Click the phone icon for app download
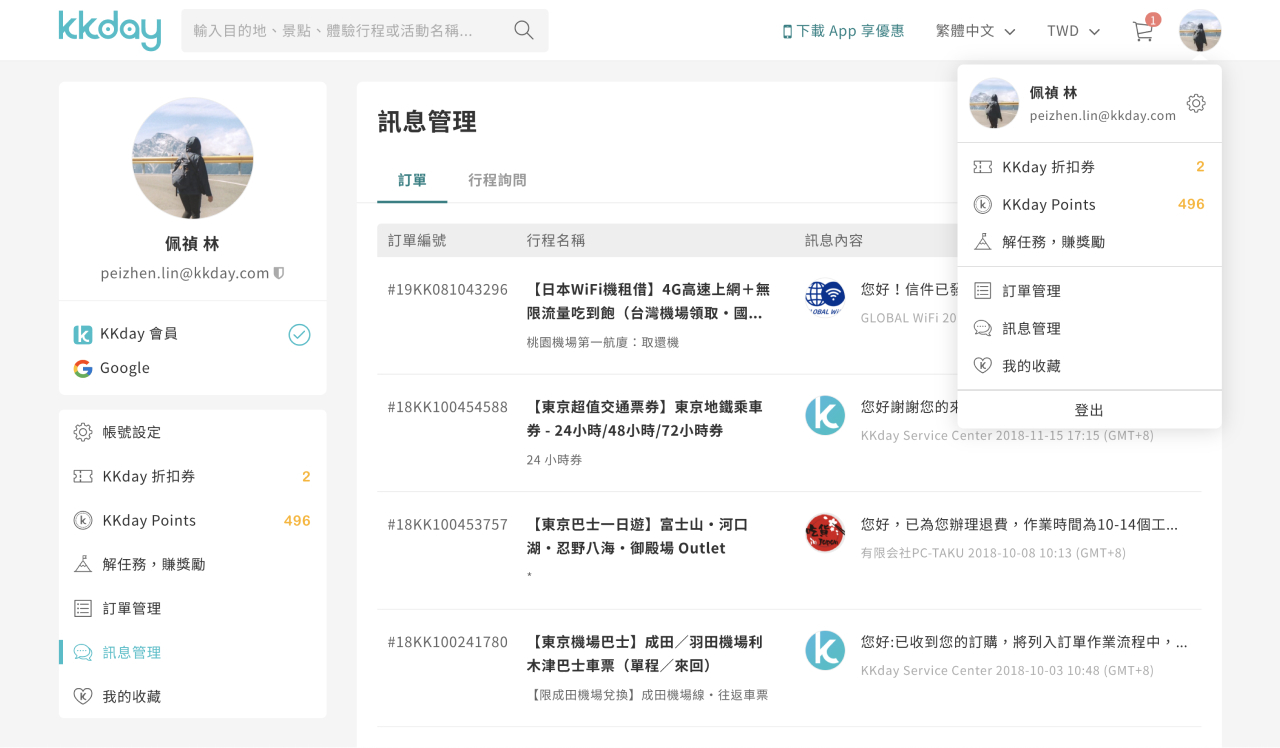The height and width of the screenshot is (748, 1280). (787, 31)
